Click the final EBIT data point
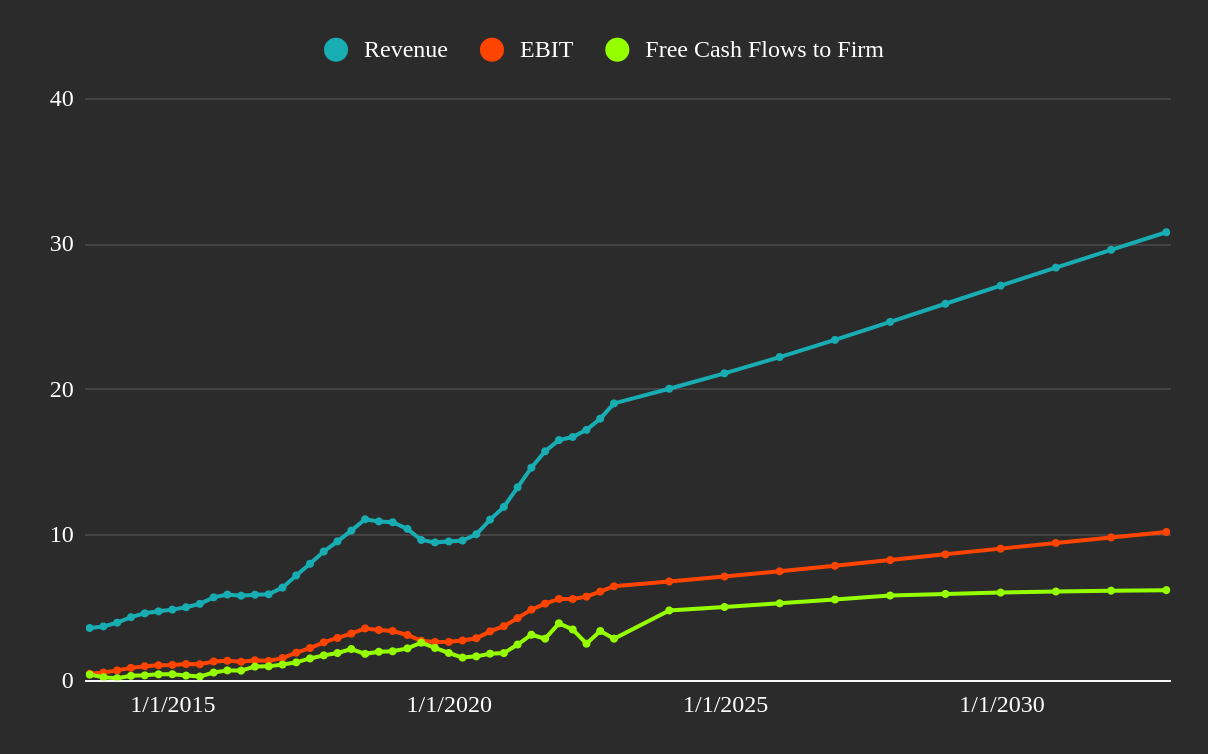The height and width of the screenshot is (754, 1208). point(1165,532)
